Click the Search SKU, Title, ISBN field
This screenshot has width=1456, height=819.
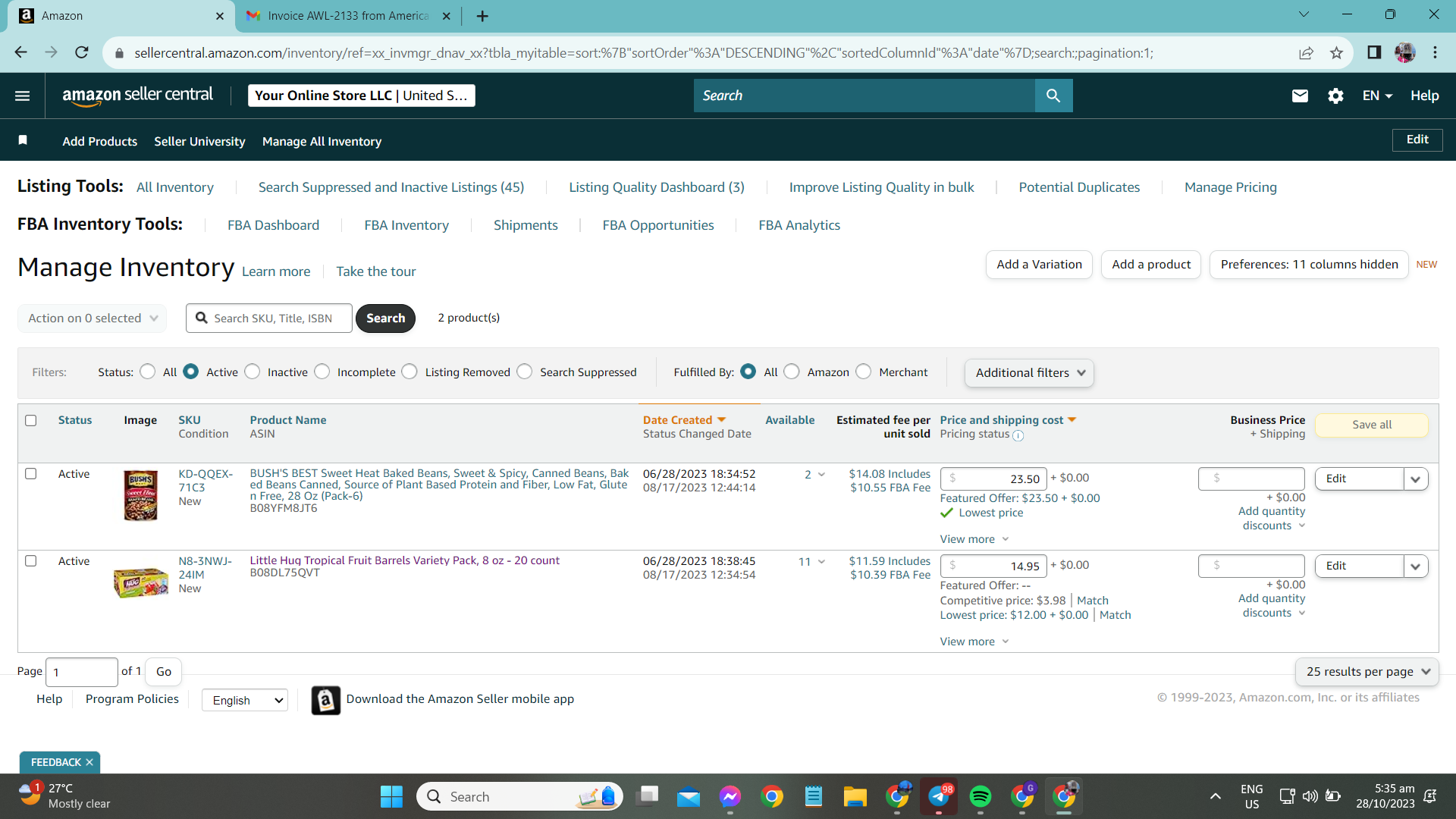[269, 318]
